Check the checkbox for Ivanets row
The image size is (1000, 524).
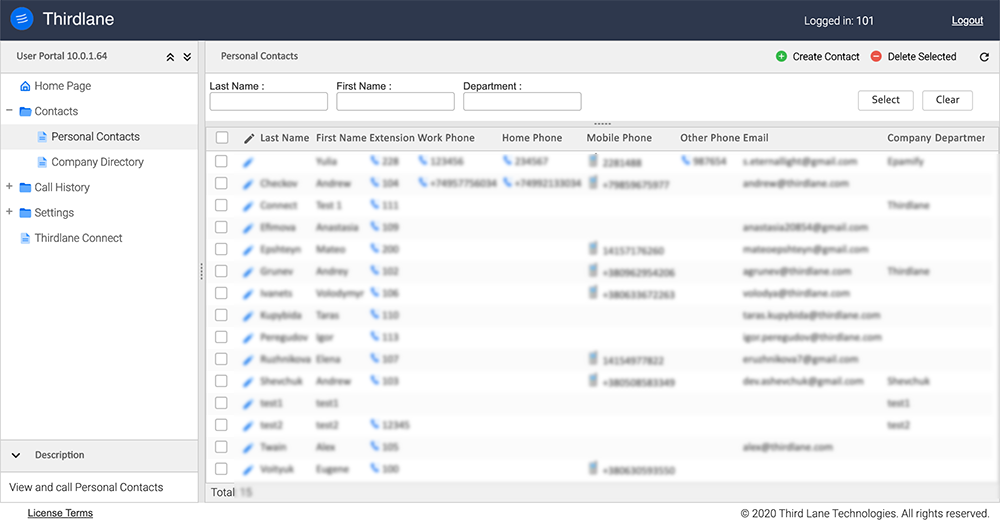(x=221, y=293)
